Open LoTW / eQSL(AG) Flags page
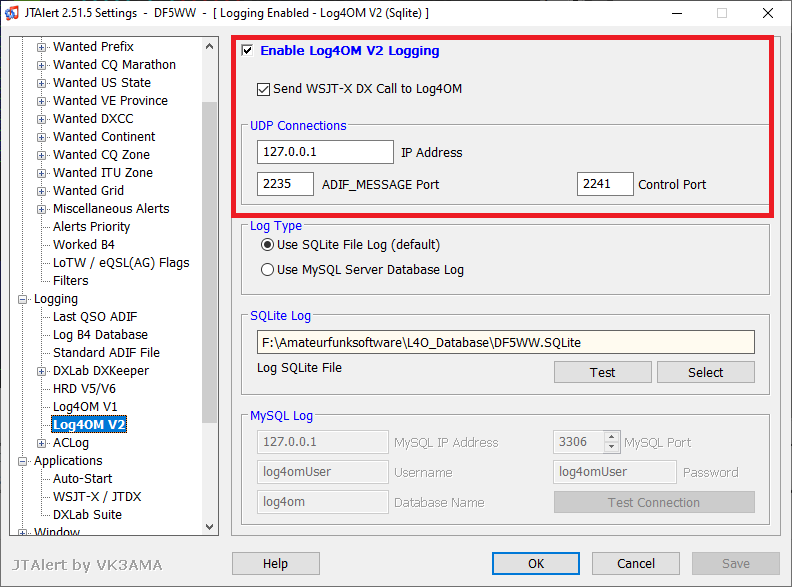792x587 pixels. [121, 263]
